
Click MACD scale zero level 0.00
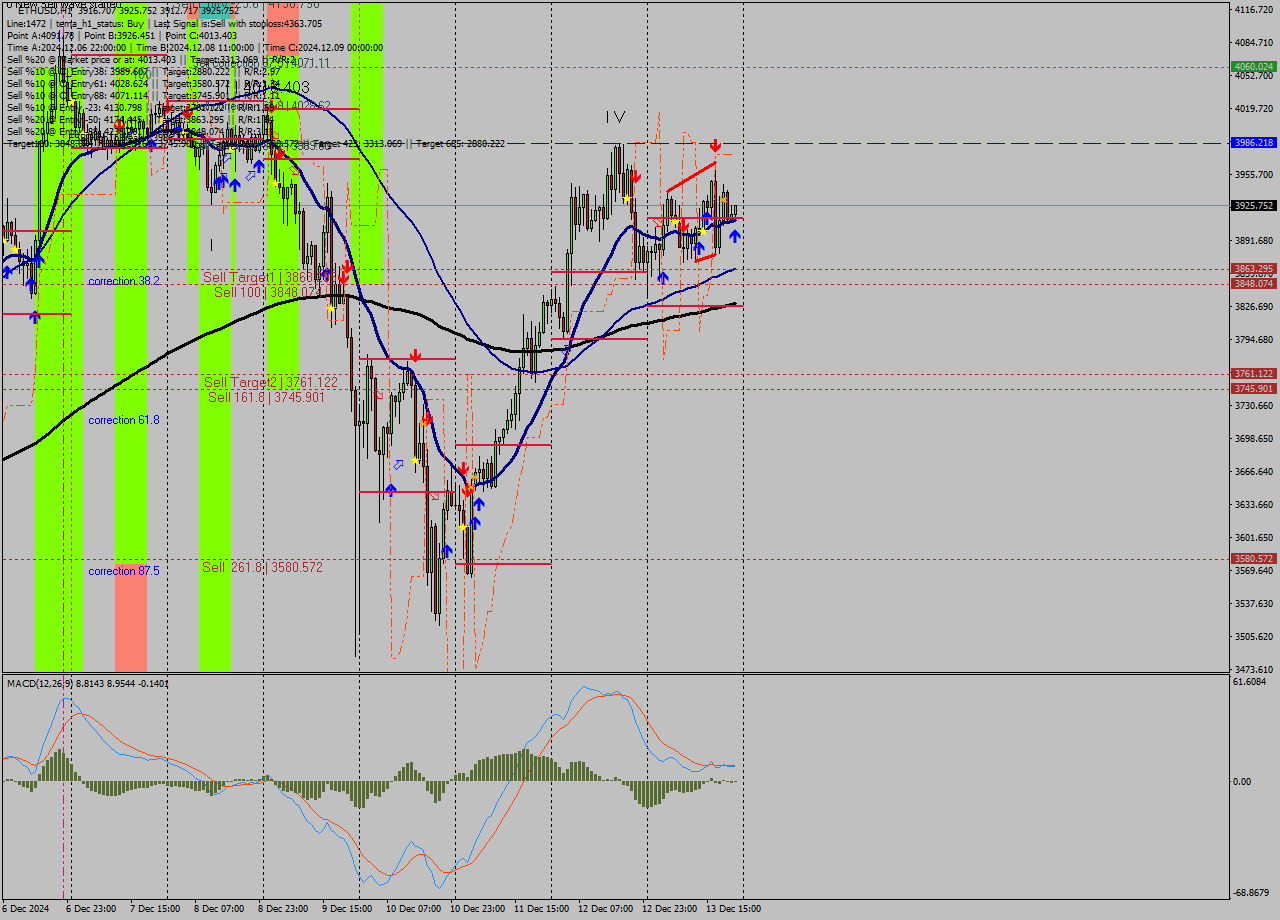tap(1243, 781)
